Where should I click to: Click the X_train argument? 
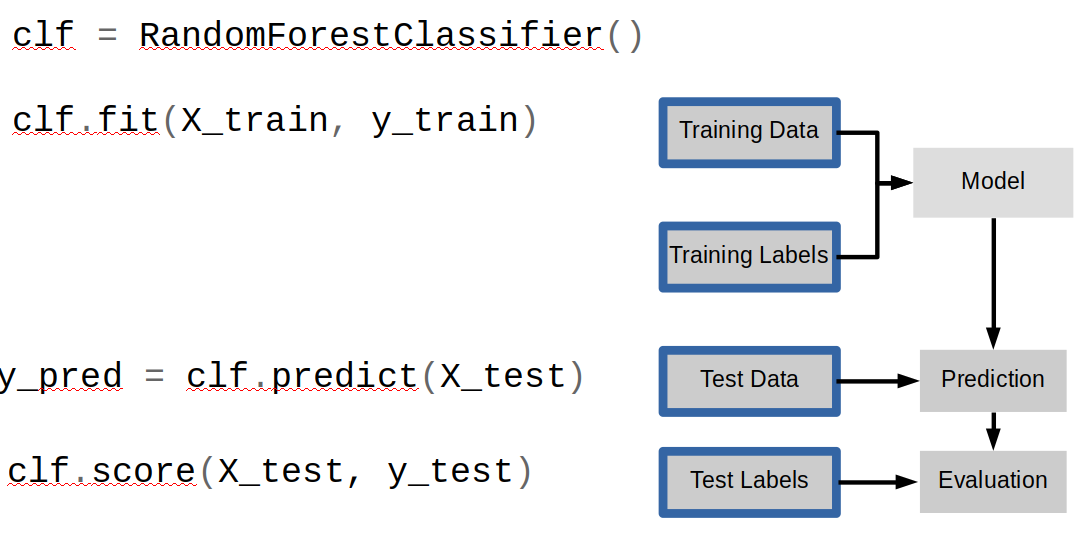[255, 121]
